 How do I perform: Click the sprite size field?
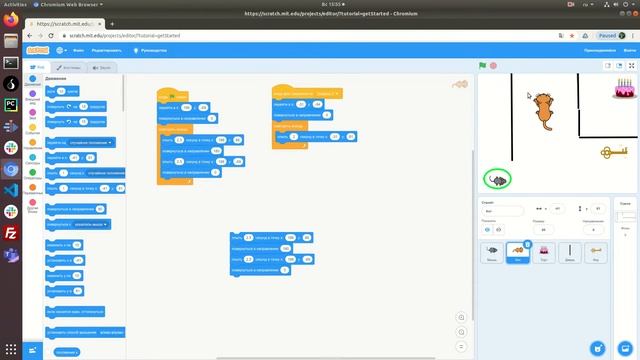point(543,229)
